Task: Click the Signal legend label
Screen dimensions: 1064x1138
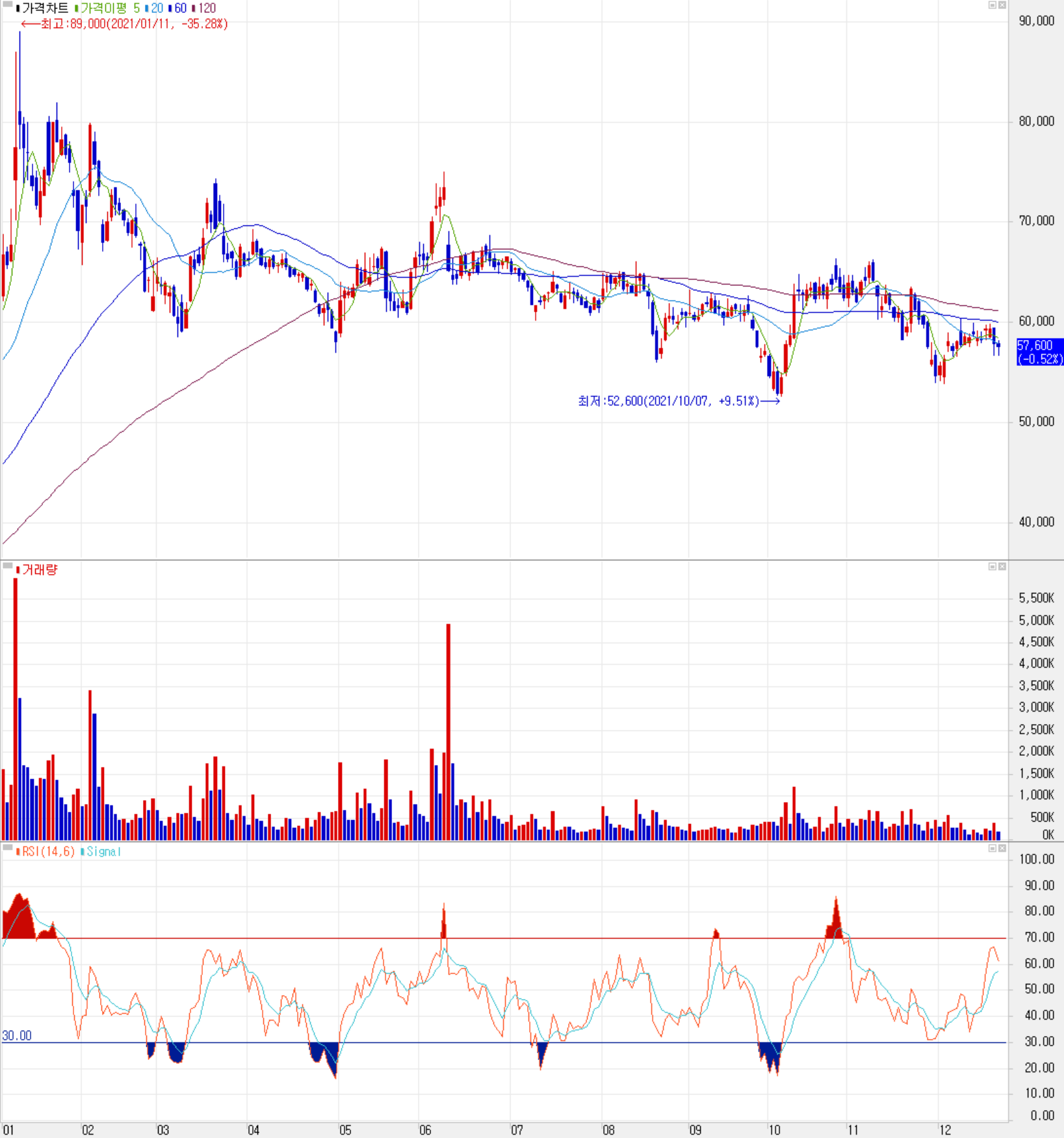Action: tap(101, 851)
